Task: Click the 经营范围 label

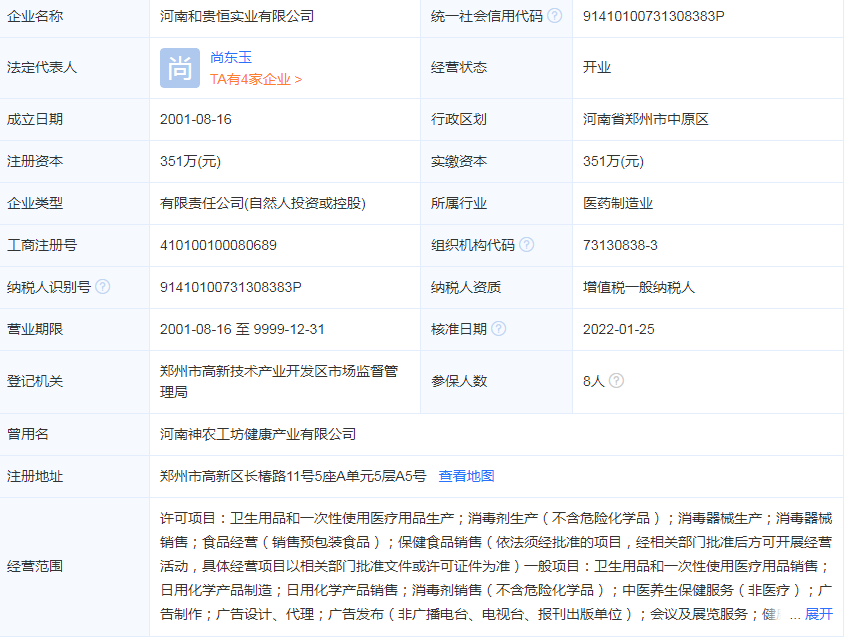Action: coord(35,566)
